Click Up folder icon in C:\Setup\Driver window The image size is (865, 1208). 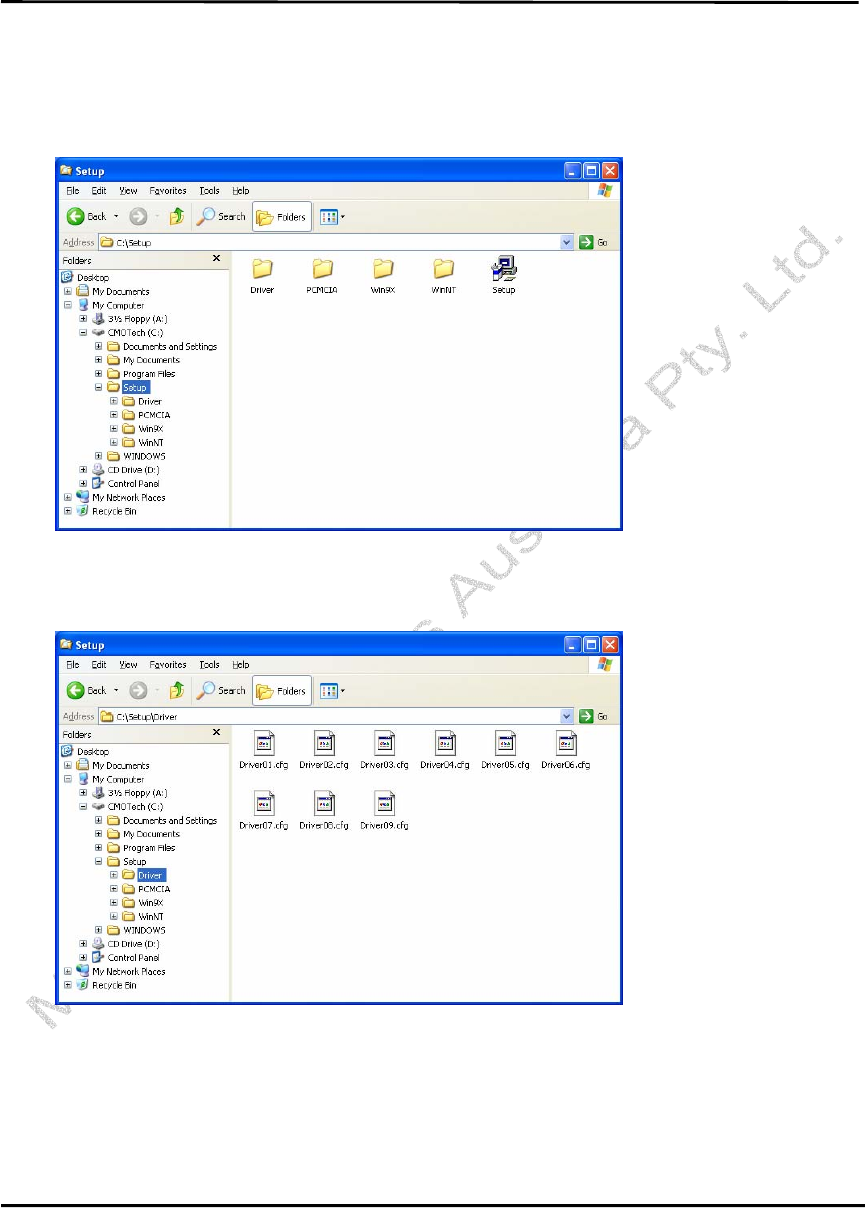(177, 690)
